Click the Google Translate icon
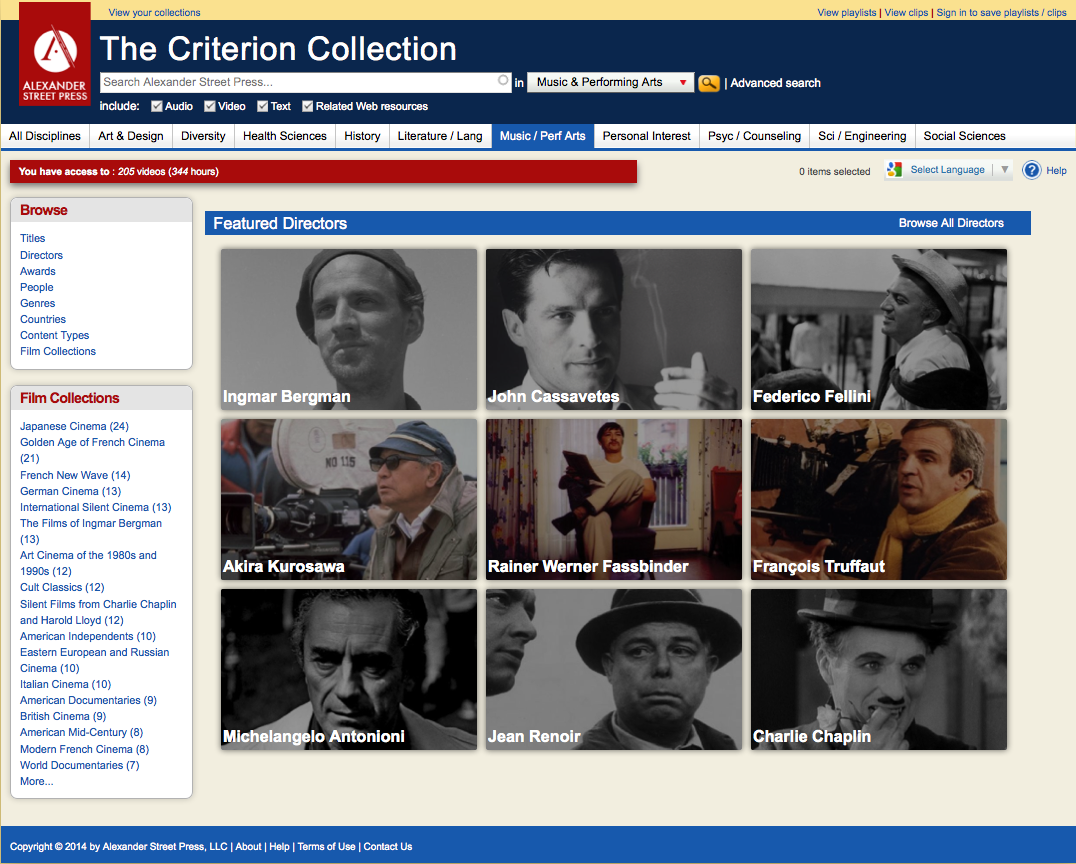 [893, 170]
